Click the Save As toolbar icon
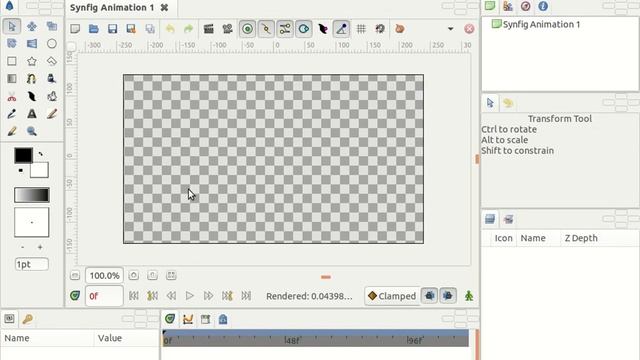This screenshot has height=360, width=640. [x=131, y=29]
